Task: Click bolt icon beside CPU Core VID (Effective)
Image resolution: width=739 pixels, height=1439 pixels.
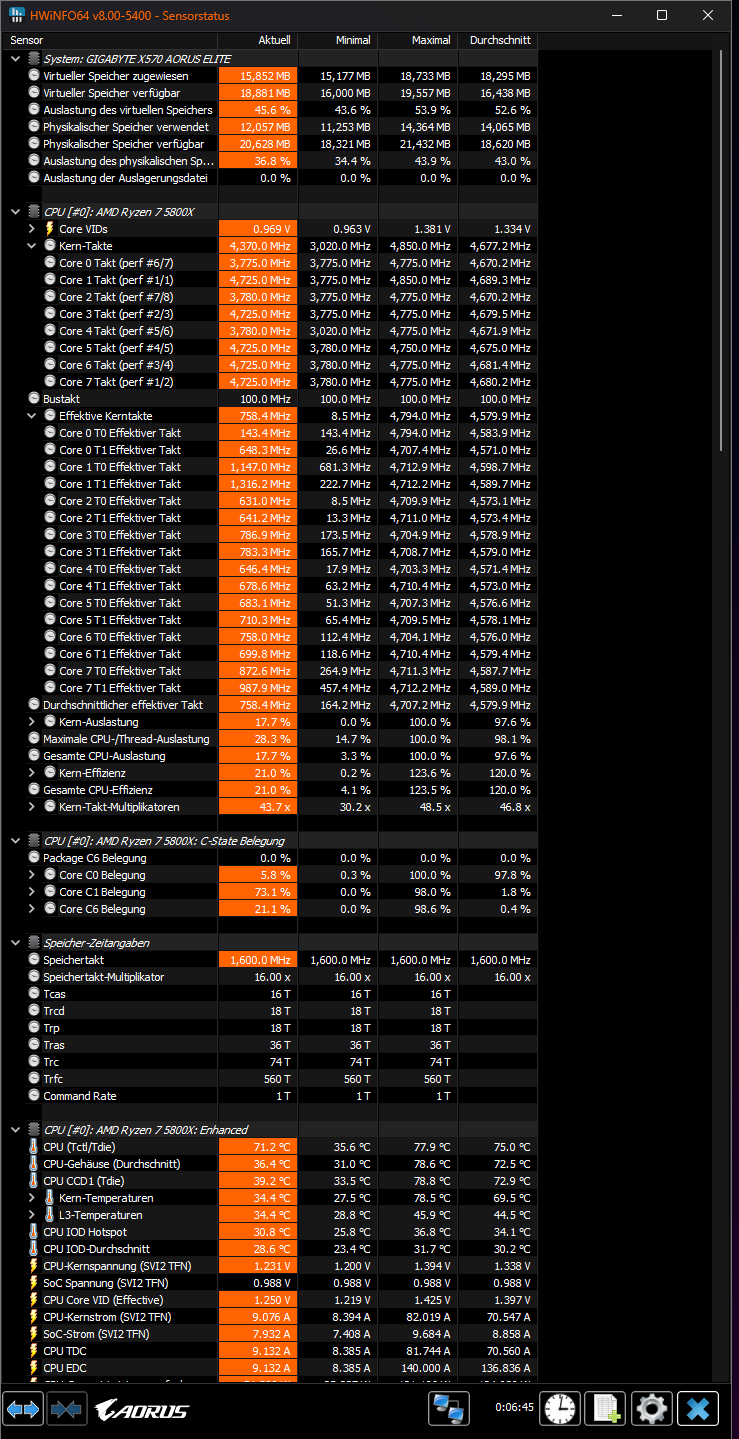Action: (x=34, y=1300)
